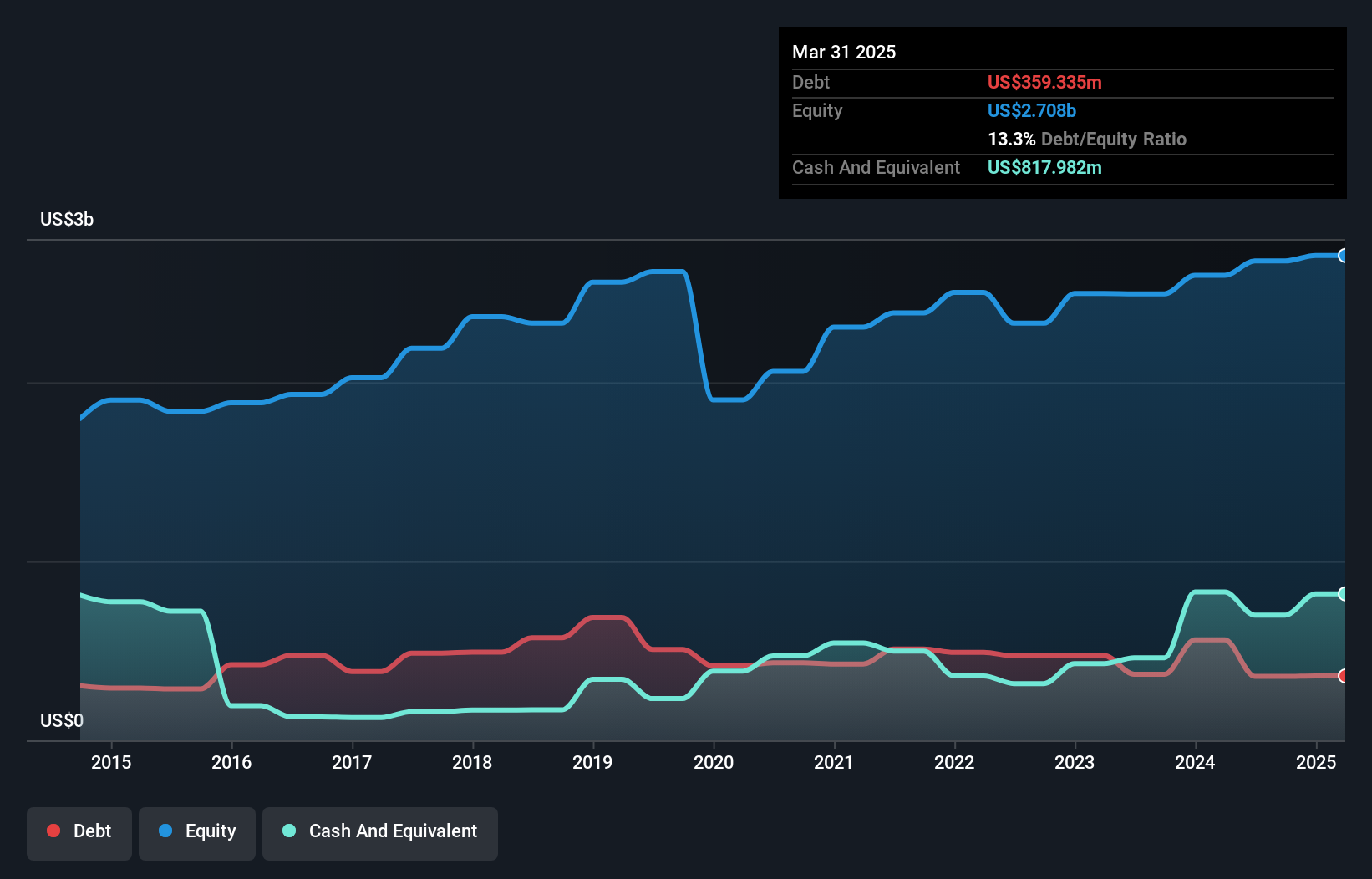This screenshot has width=1372, height=879.
Task: Click the teal US$817.982m cash value
Action: click(1044, 167)
